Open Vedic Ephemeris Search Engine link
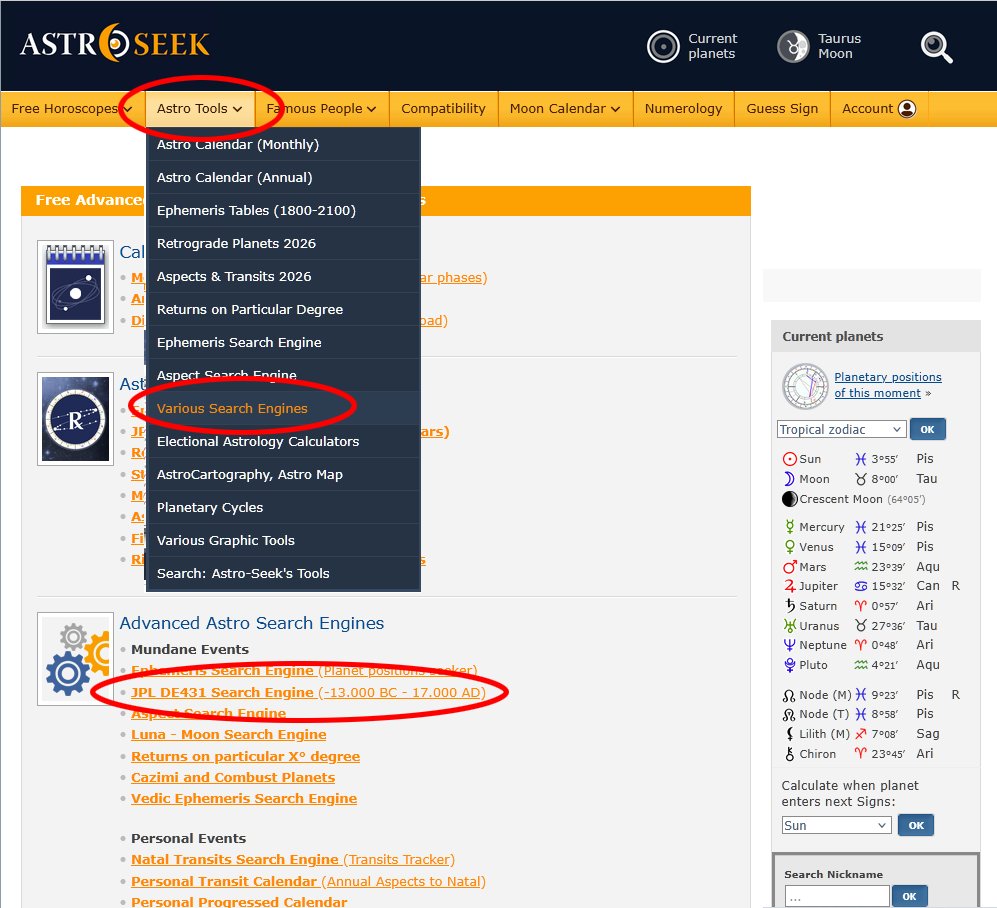The image size is (997, 908). coord(244,798)
